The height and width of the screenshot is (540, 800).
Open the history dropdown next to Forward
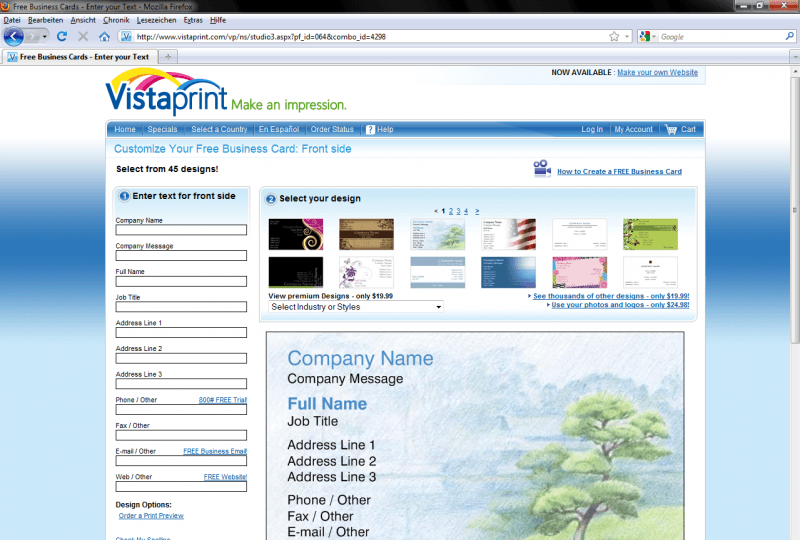tap(45, 37)
